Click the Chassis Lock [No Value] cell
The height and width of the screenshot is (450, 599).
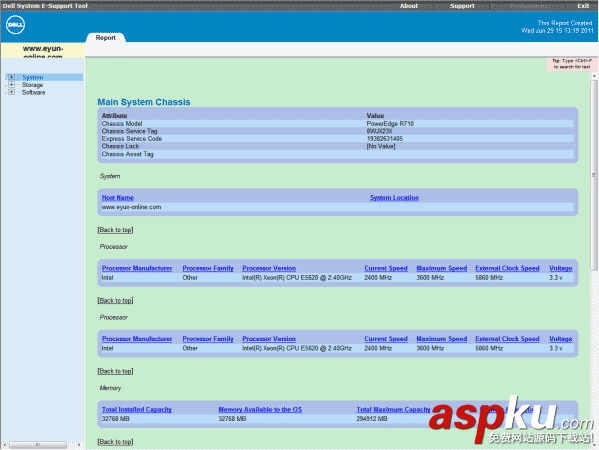tap(381, 146)
